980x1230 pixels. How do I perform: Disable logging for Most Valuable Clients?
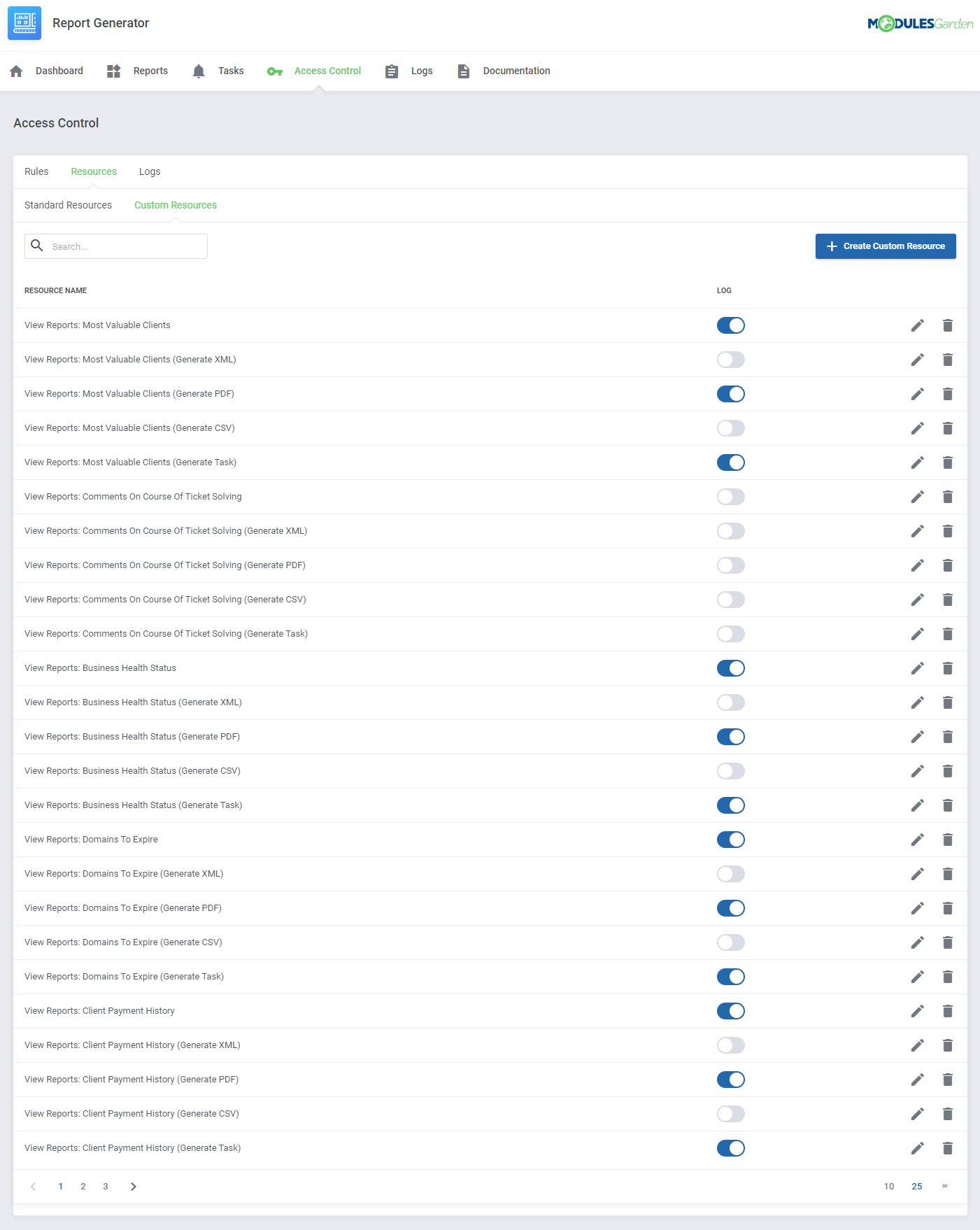pos(730,325)
